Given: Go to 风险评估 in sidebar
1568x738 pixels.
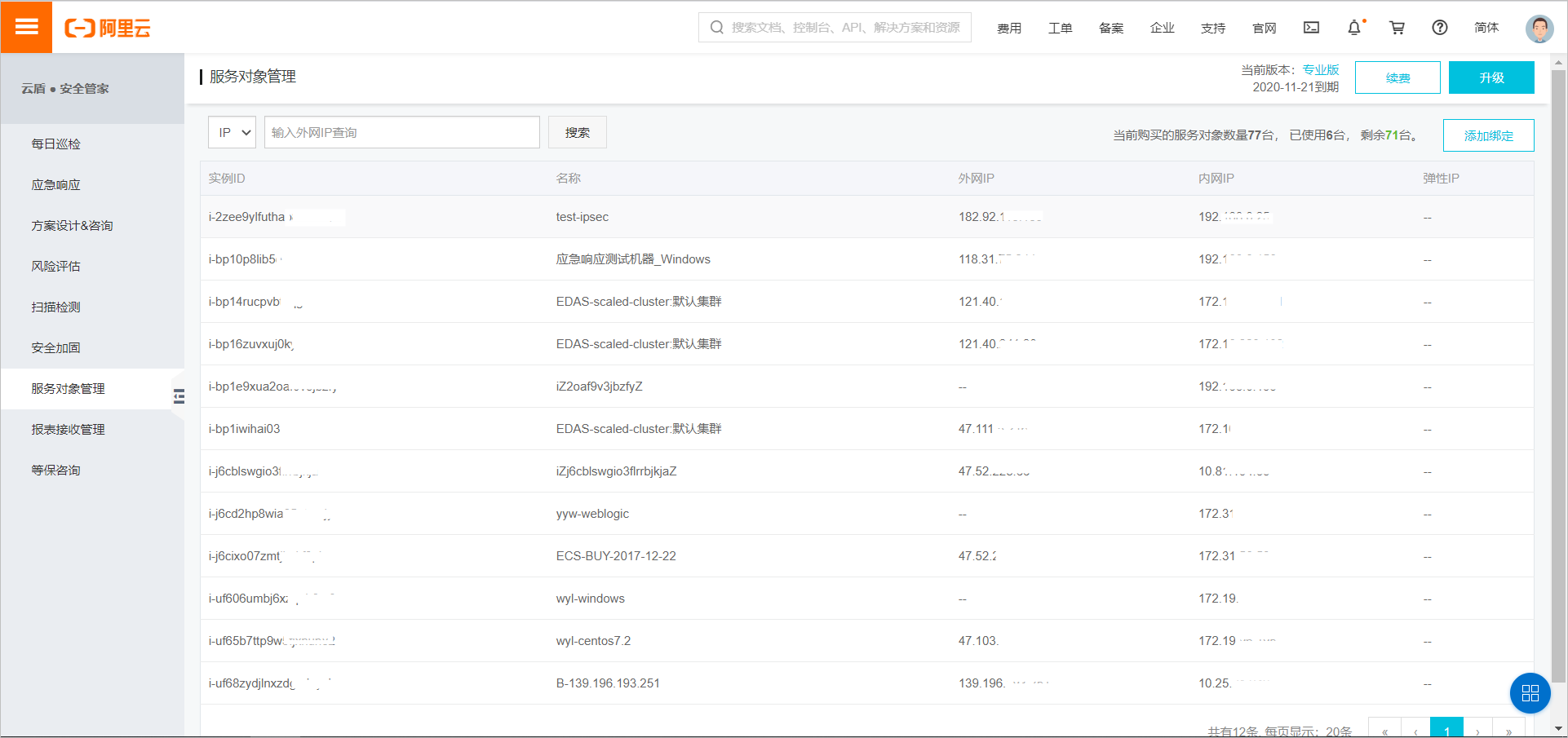Looking at the screenshot, I should coord(92,266).
